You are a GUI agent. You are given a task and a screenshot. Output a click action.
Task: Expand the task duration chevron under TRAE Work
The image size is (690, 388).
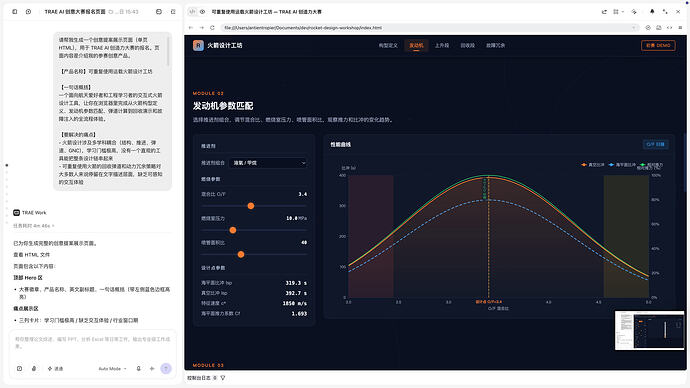click(x=53, y=226)
